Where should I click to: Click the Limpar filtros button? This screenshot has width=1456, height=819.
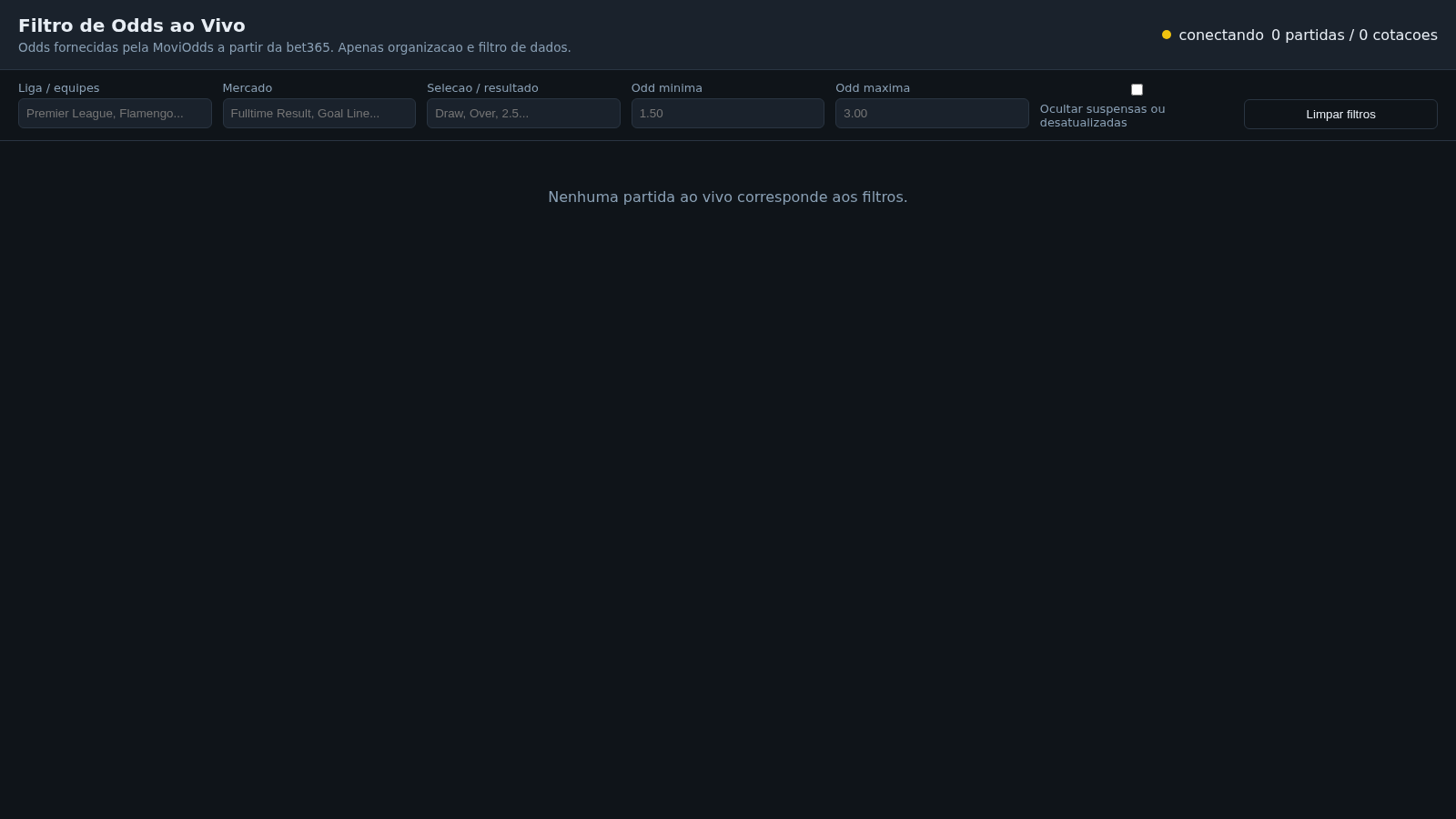point(1340,114)
